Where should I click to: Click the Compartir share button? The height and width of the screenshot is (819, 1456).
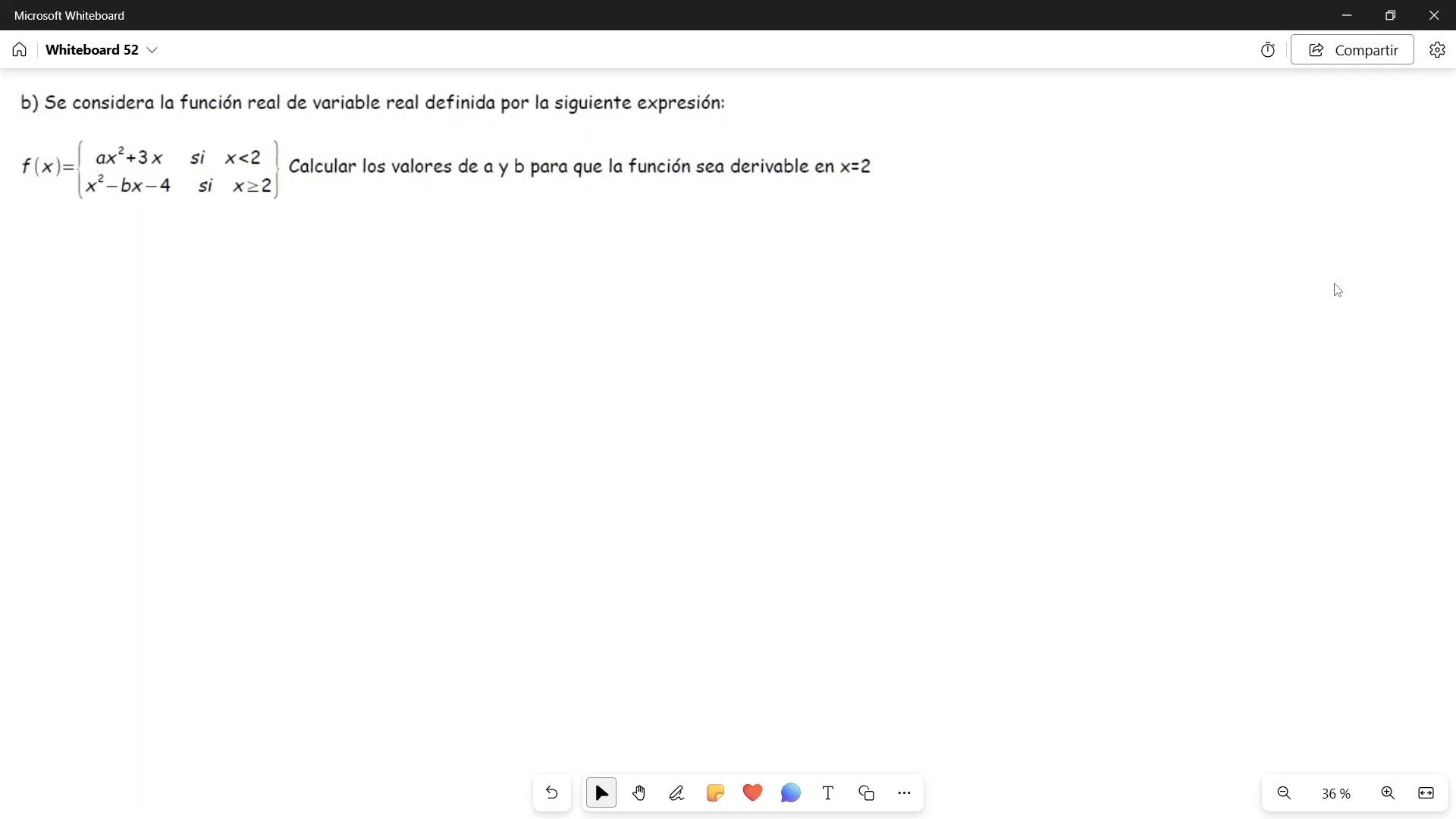tap(1352, 50)
